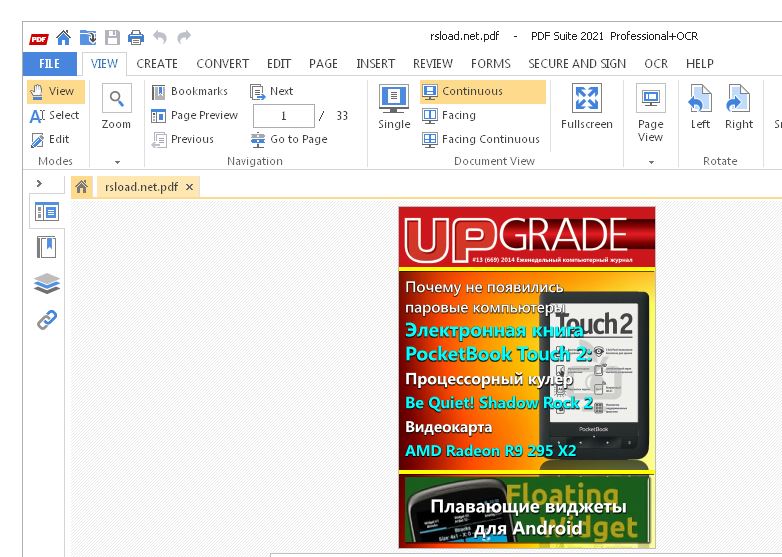The width and height of the screenshot is (782, 557).
Task: Open the SECURE AND SIGN tab
Action: (577, 64)
